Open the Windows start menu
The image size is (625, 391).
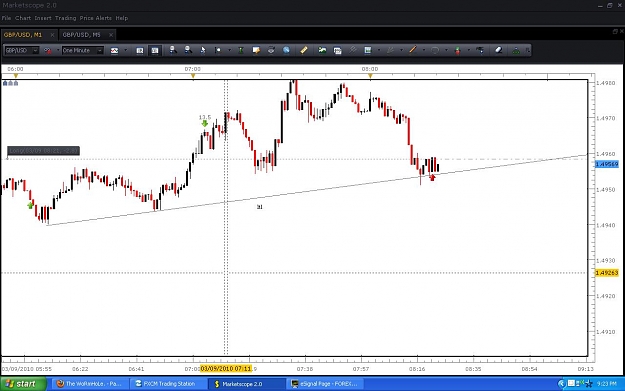coord(24,384)
